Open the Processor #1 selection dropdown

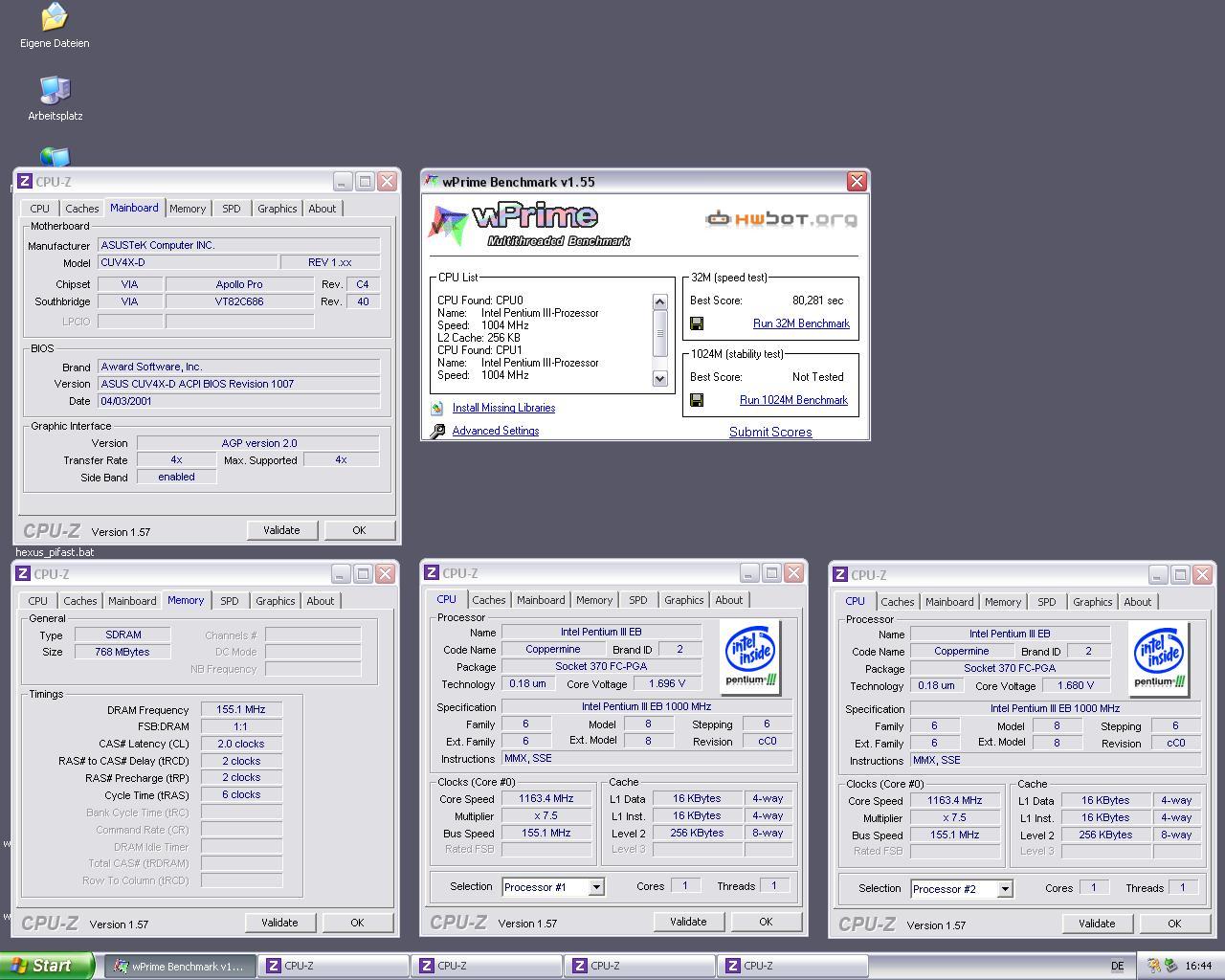pos(596,887)
